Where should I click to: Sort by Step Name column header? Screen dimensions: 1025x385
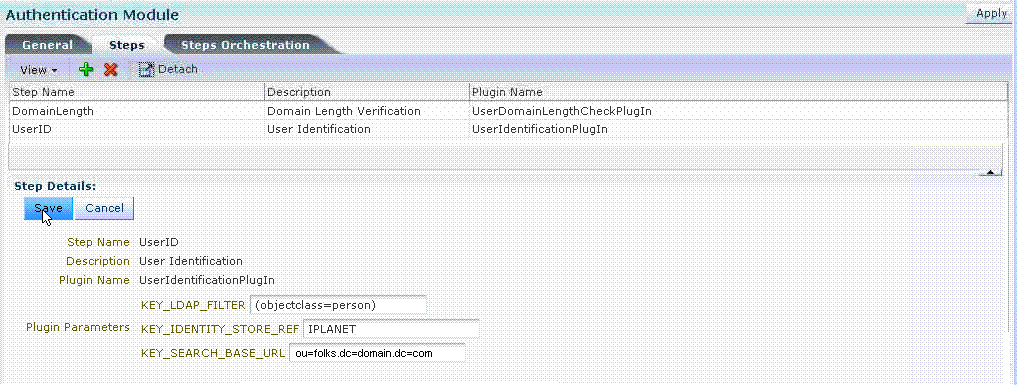click(x=137, y=92)
